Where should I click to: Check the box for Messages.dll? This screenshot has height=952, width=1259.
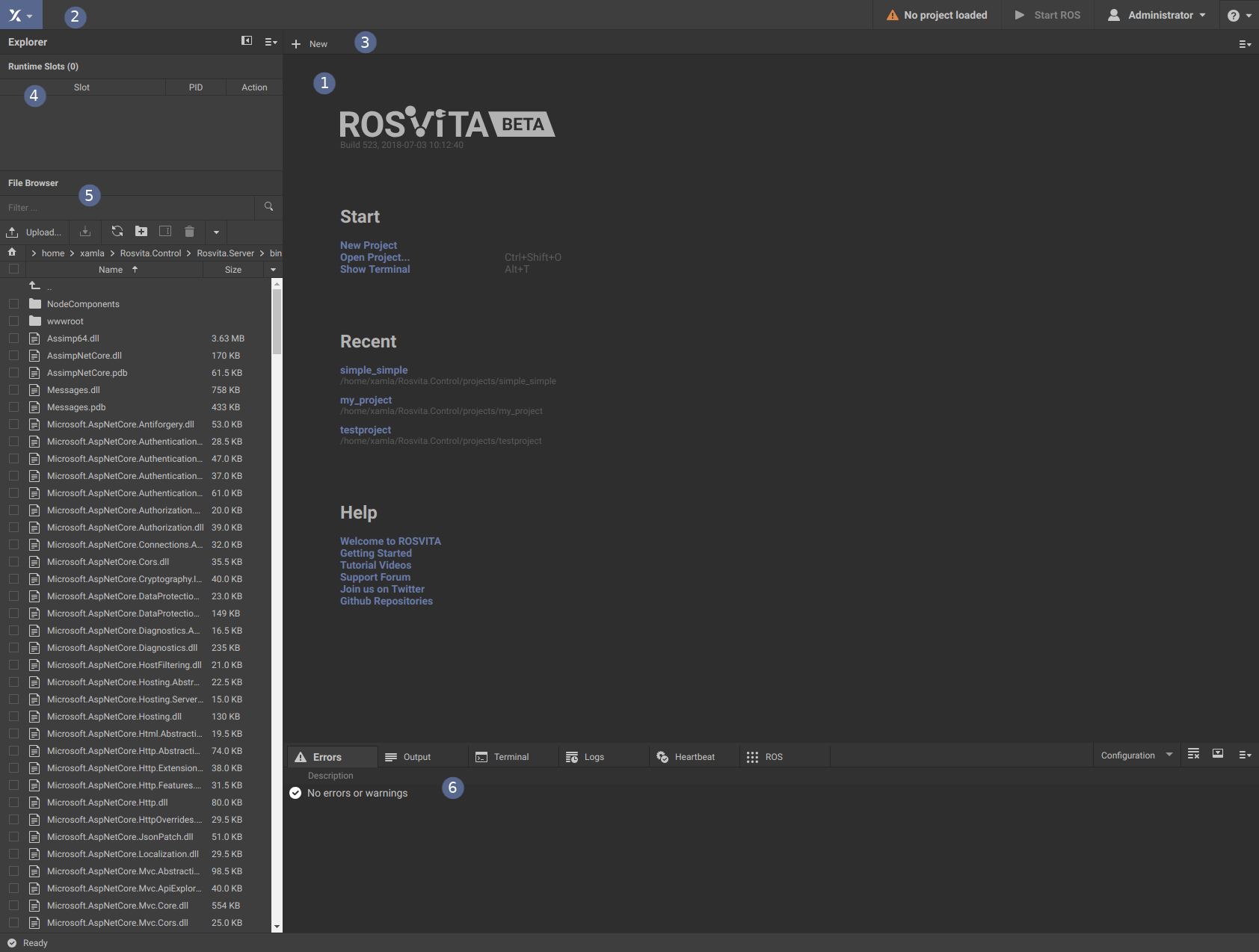coord(13,390)
